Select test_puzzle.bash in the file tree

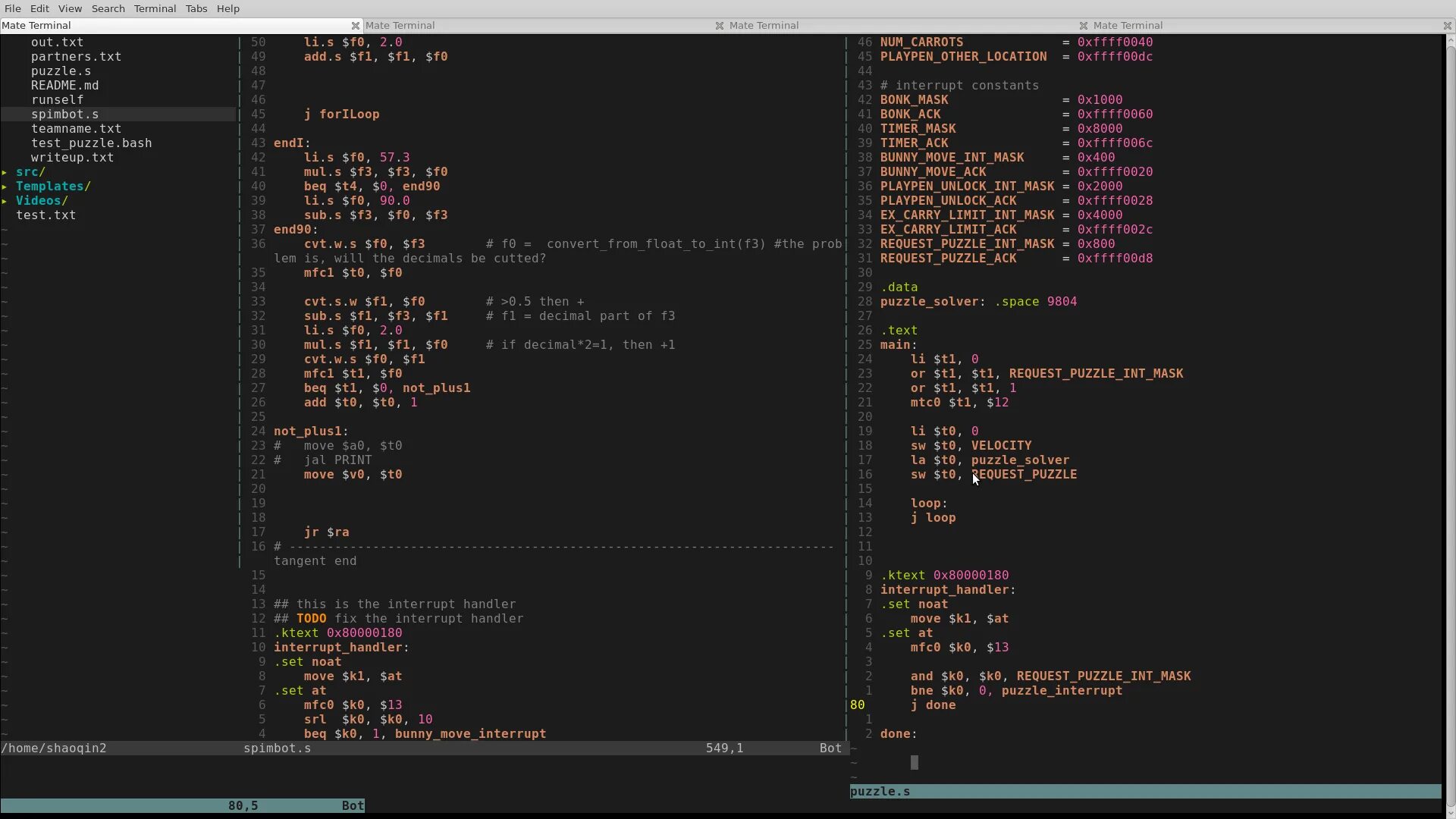click(x=91, y=143)
